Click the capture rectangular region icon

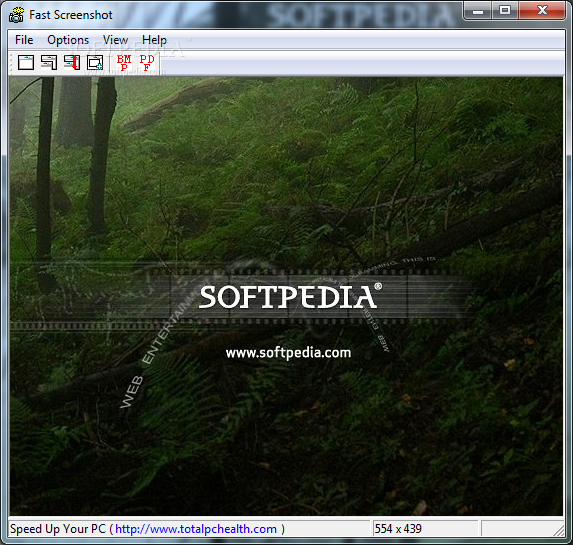tap(95, 63)
